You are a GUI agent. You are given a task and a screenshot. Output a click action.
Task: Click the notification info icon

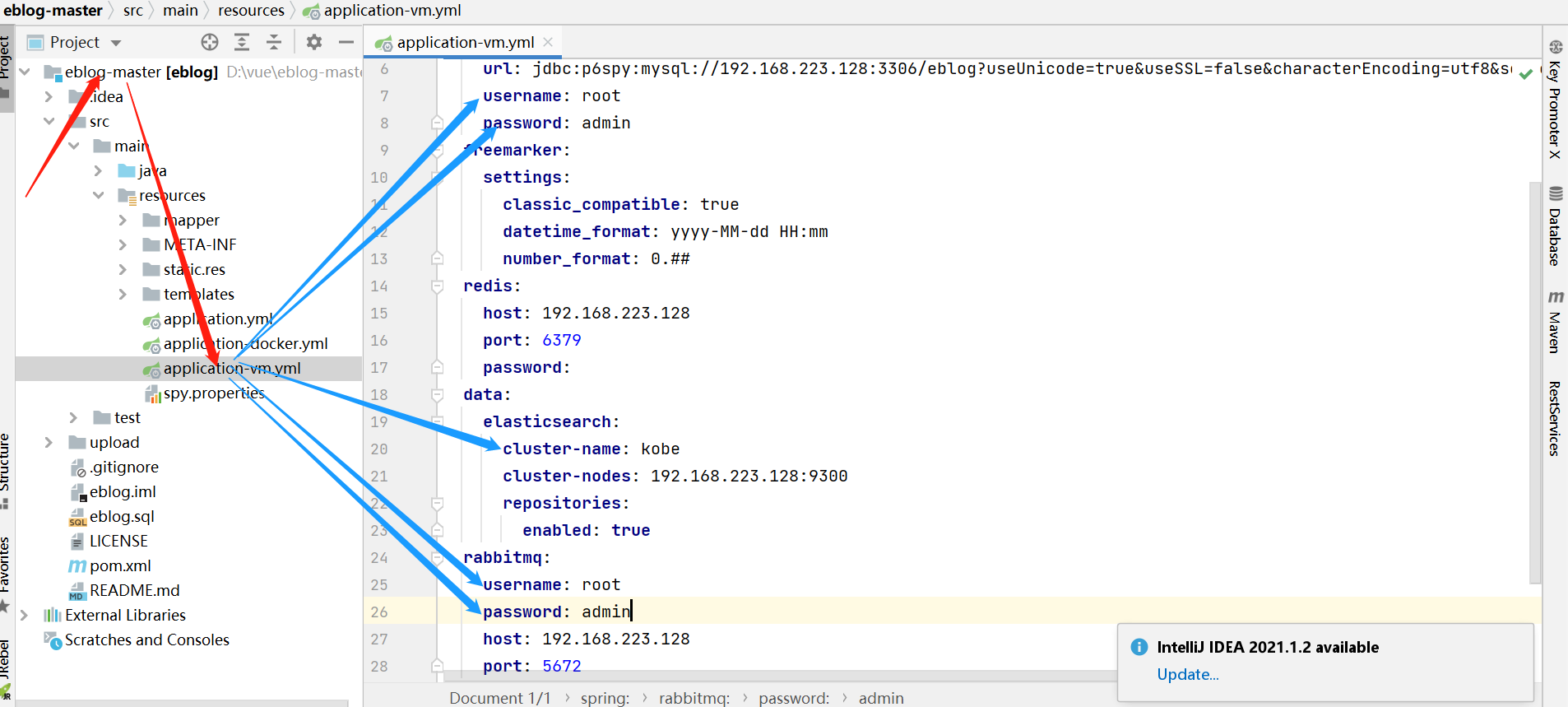1139,647
